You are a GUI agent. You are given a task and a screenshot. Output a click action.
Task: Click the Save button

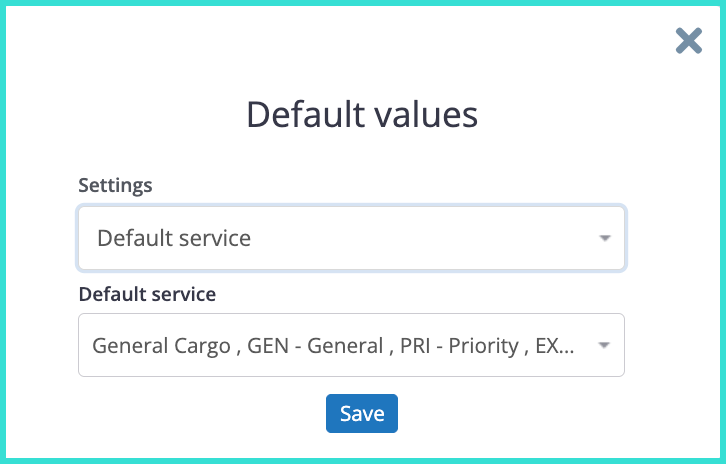pos(362,414)
